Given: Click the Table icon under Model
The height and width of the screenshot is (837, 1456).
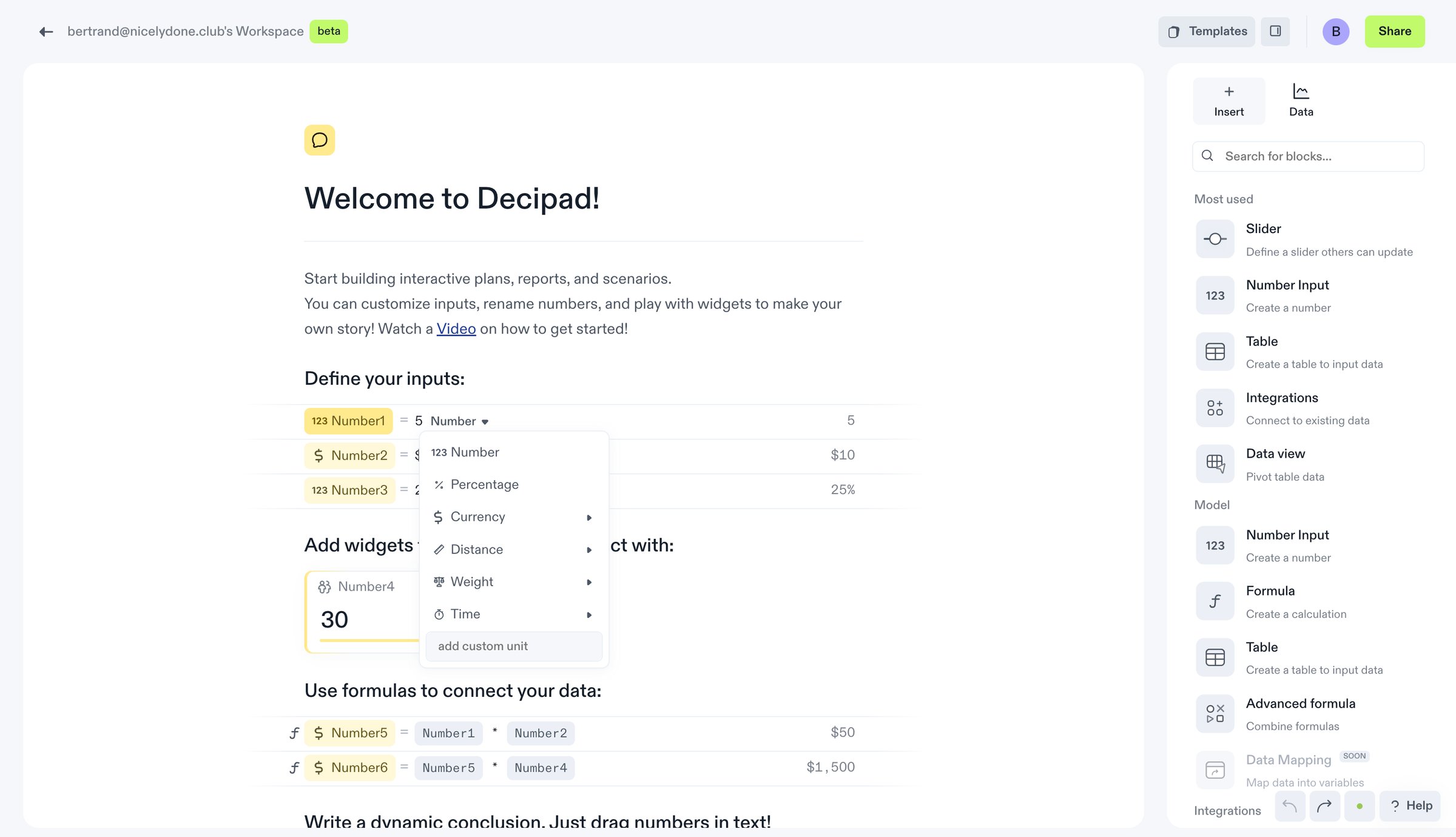Looking at the screenshot, I should pos(1215,658).
